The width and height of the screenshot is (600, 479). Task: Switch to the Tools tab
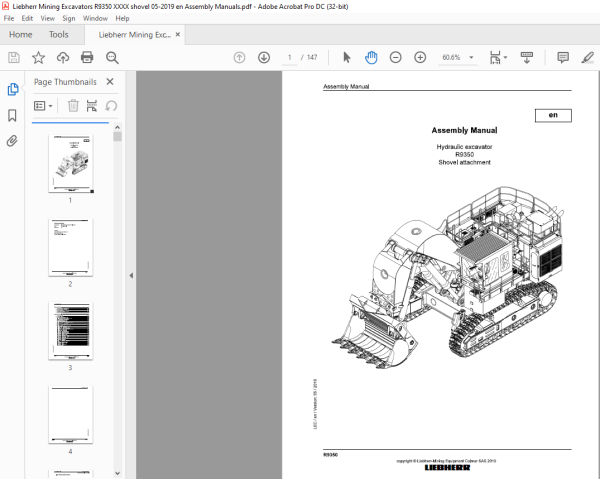point(59,34)
